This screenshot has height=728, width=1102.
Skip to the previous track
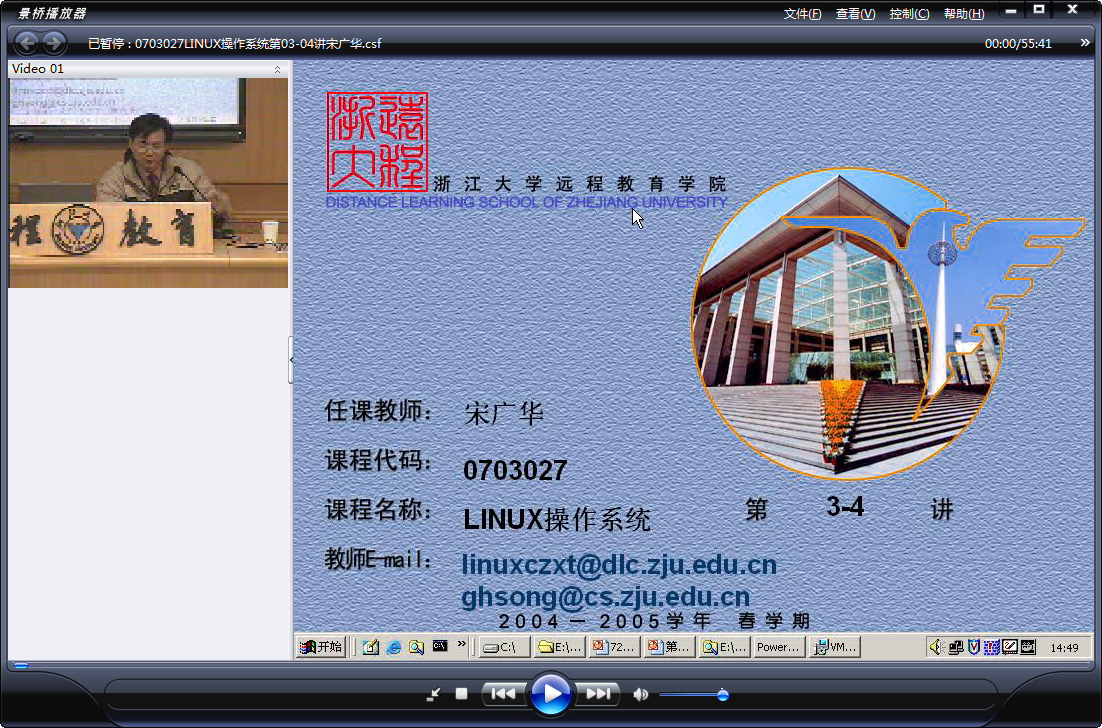(x=503, y=694)
